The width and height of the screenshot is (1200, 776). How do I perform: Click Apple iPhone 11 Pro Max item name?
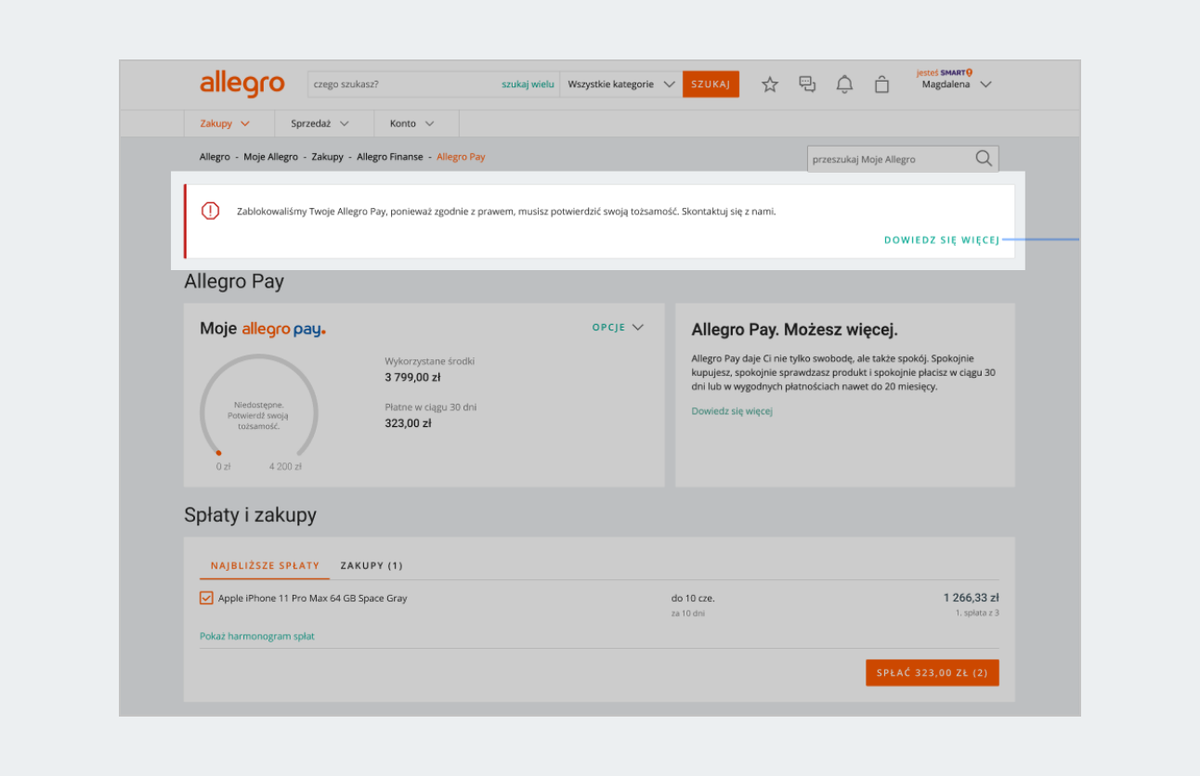313,598
